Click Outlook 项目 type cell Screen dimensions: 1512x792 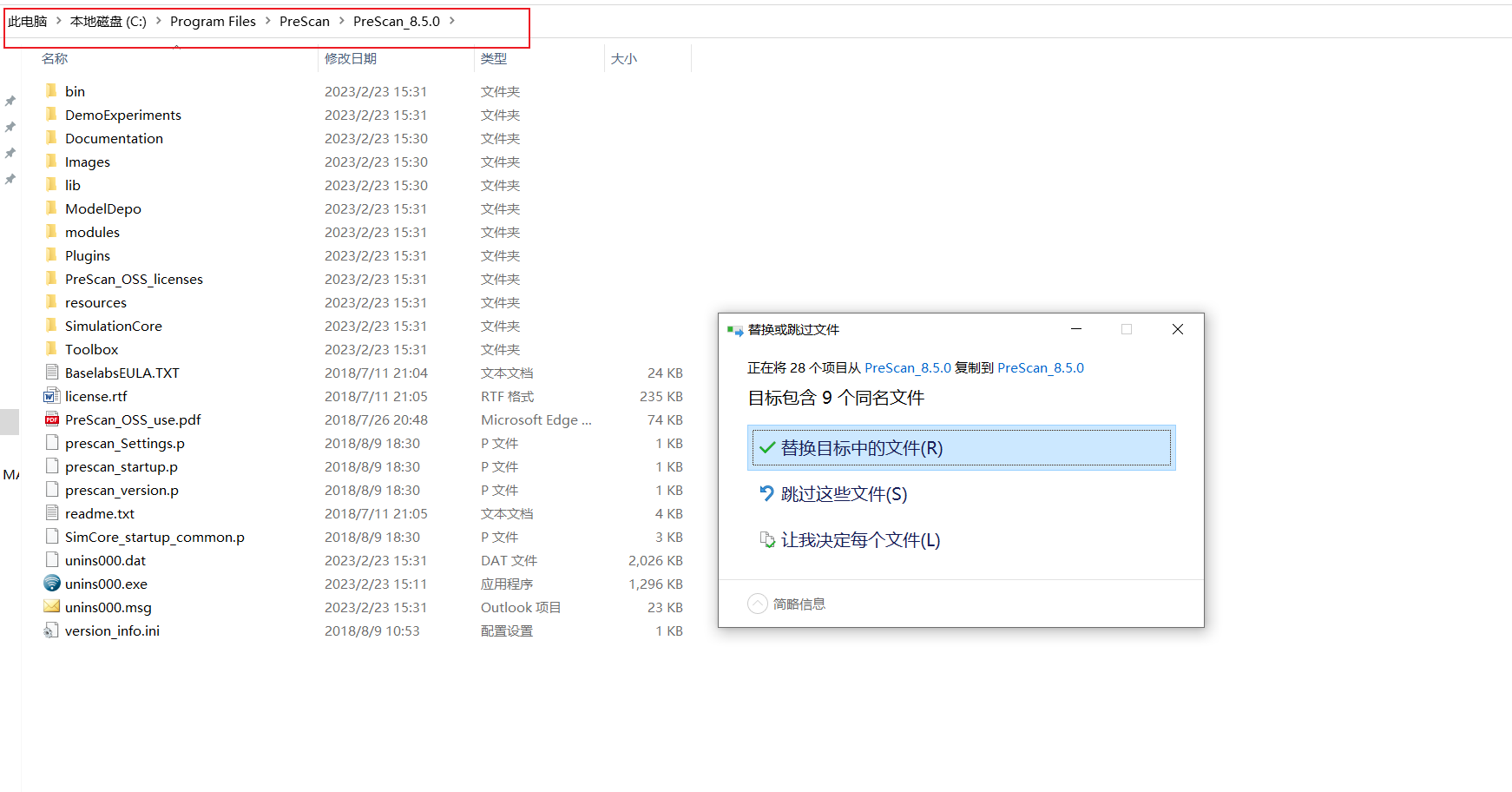(521, 607)
